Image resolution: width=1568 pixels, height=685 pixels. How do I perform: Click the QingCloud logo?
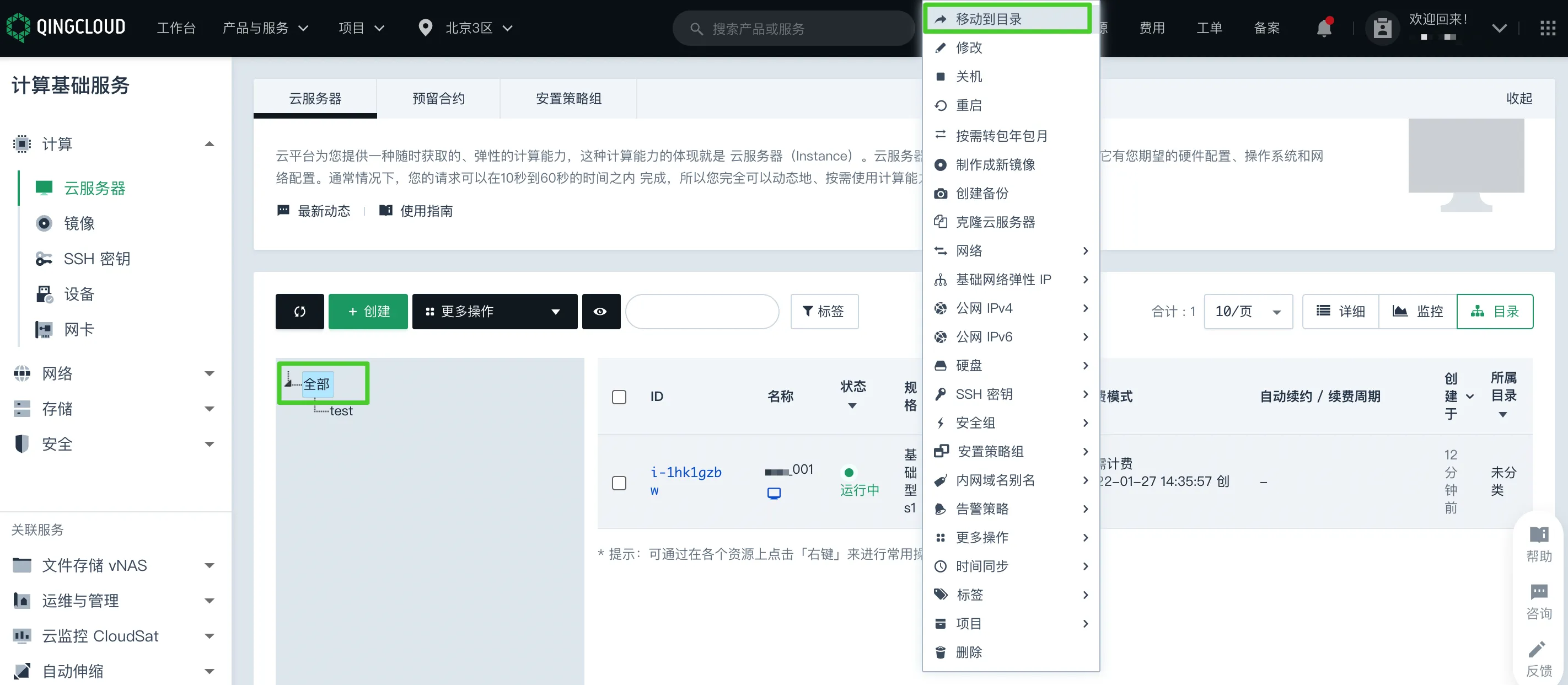click(66, 28)
